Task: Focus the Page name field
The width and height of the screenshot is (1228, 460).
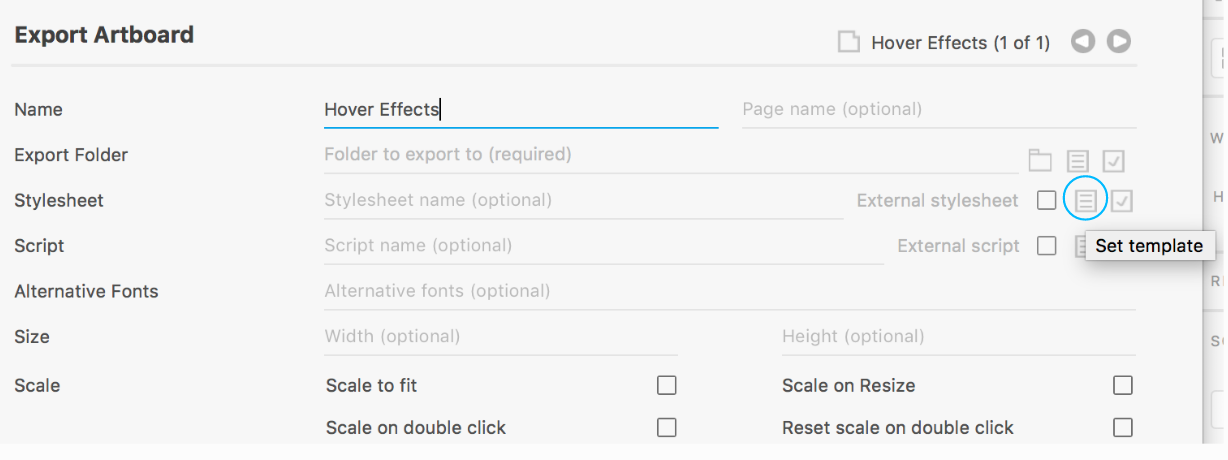Action: click(939, 109)
